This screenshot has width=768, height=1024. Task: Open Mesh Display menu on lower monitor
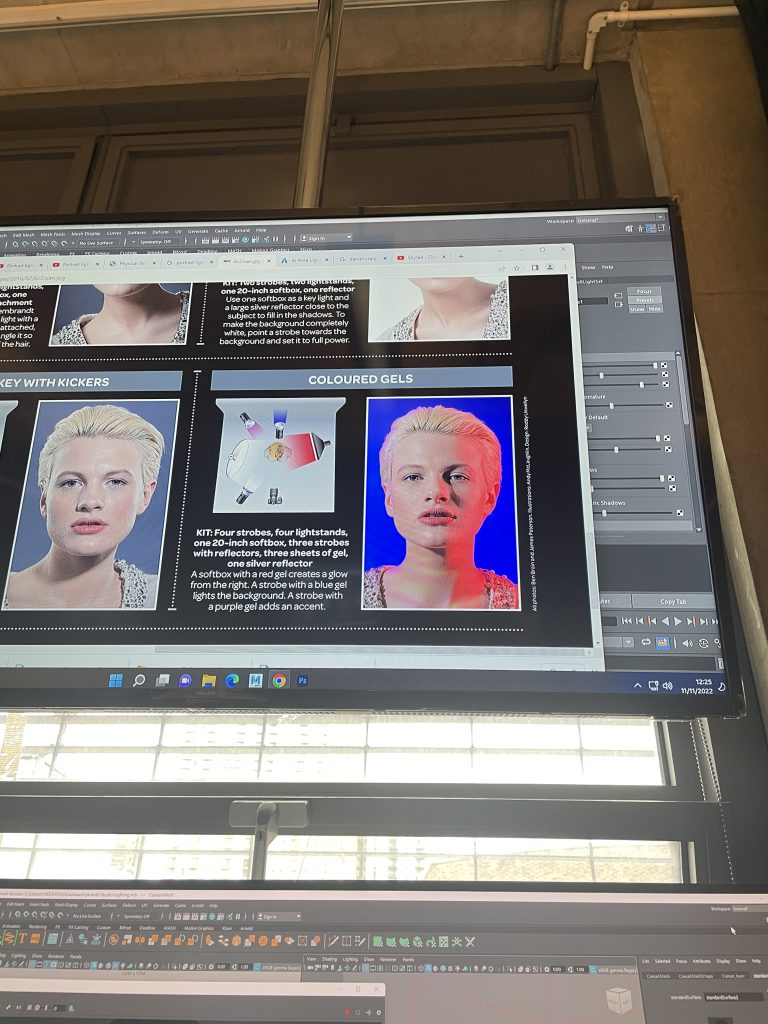pyautogui.click(x=67, y=905)
